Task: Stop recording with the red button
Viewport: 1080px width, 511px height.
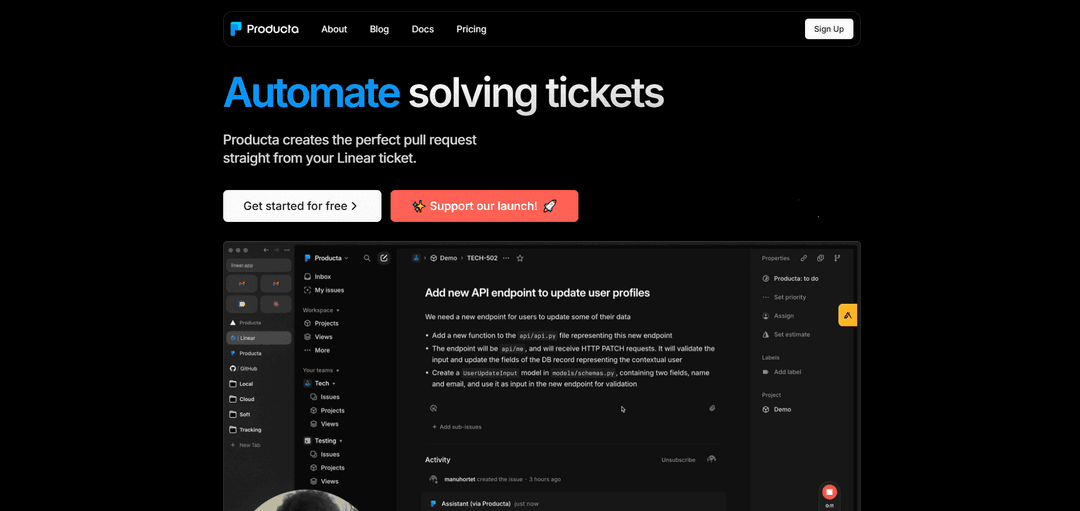Action: pyautogui.click(x=829, y=492)
